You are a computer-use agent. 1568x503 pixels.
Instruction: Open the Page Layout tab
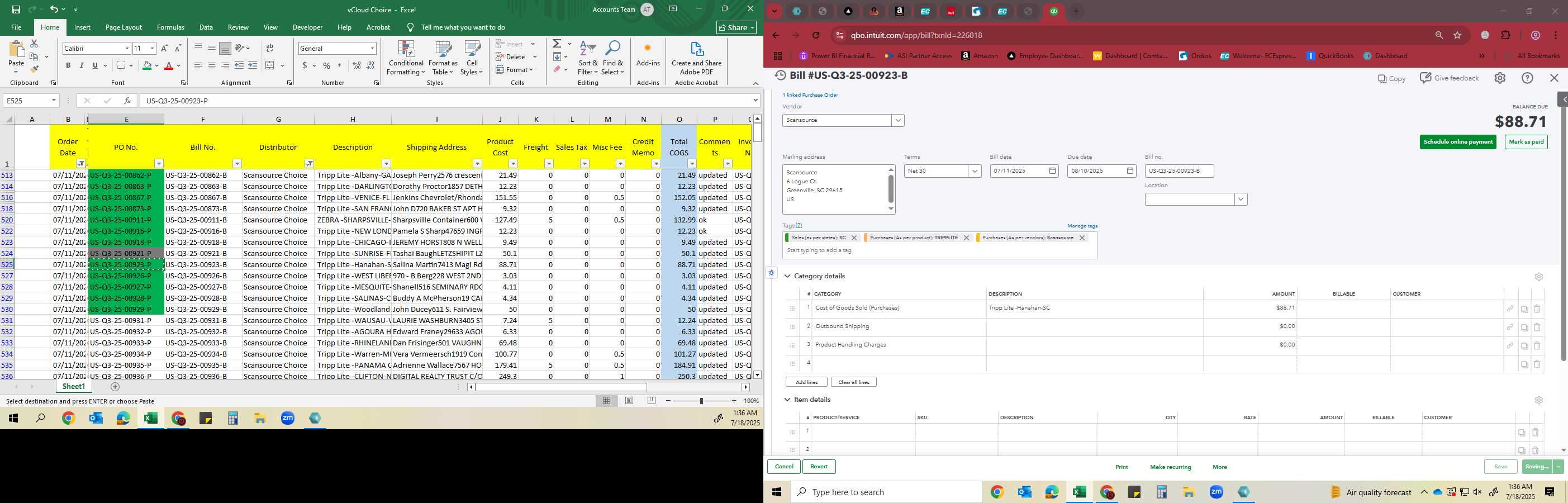click(123, 27)
